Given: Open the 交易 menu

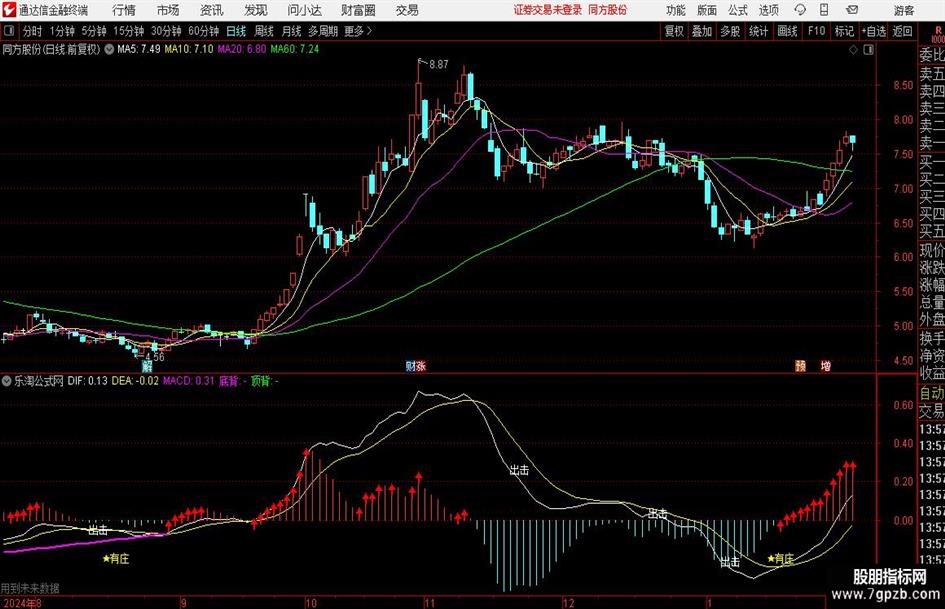Looking at the screenshot, I should click(x=407, y=10).
